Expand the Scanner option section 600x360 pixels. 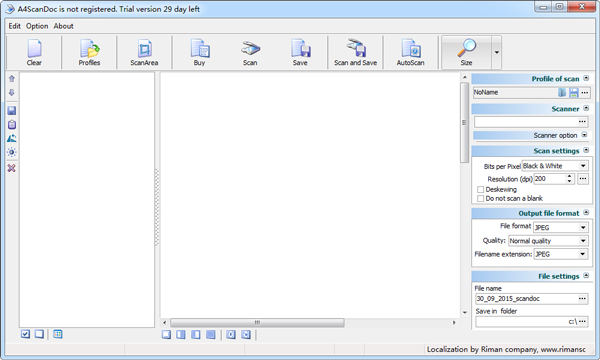pos(584,135)
